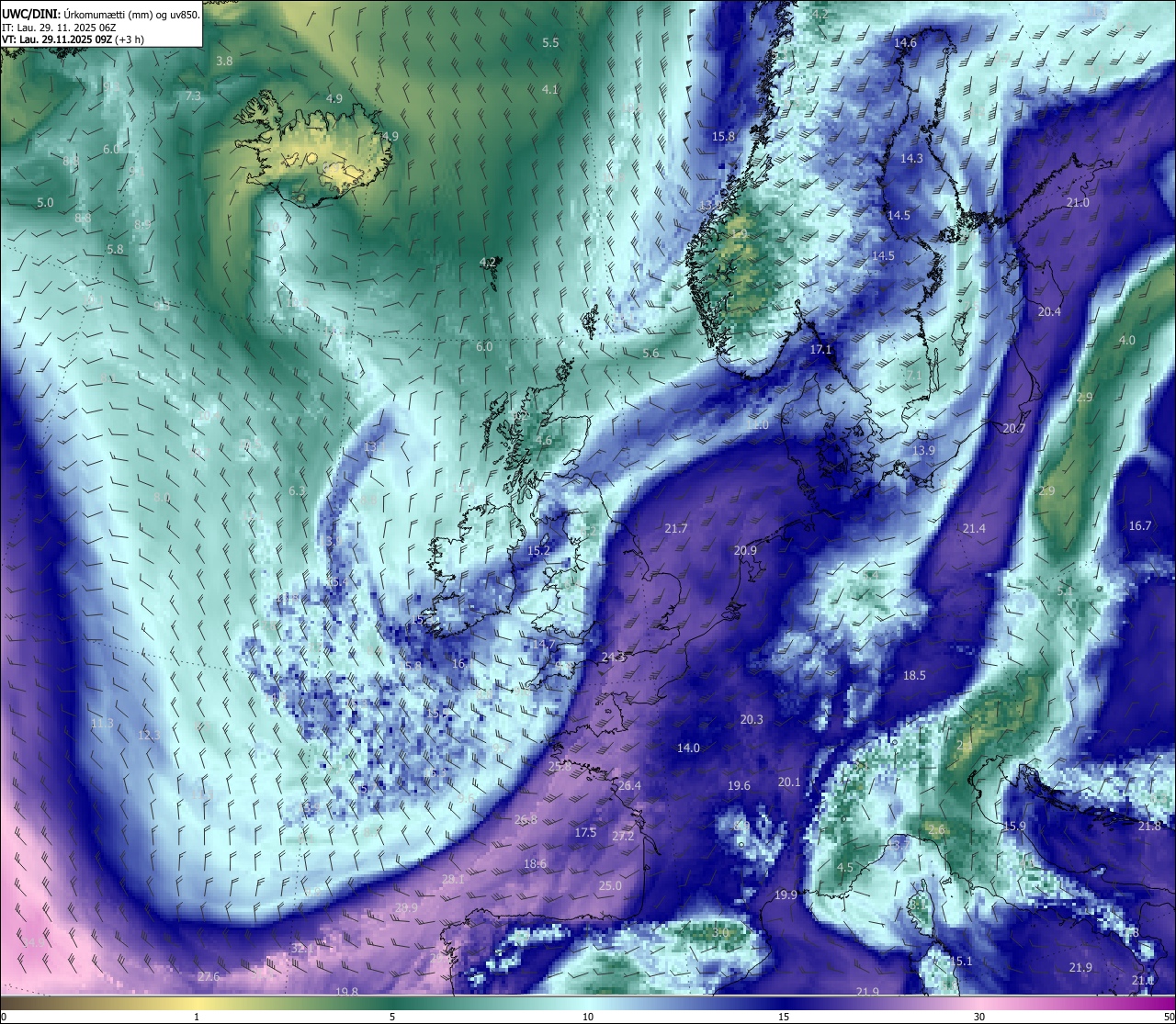Click the 19.9 value near the Pyrenees
This screenshot has height=1024, width=1176.
pos(786,895)
